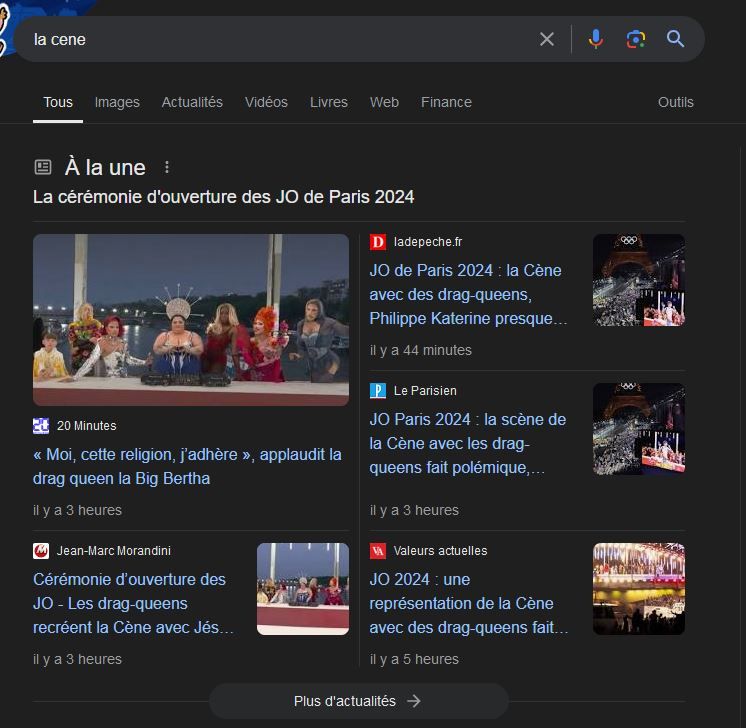Viewport: 746px width, 728px height.
Task: Expand more news with Plus d'actualités
Action: pos(358,701)
